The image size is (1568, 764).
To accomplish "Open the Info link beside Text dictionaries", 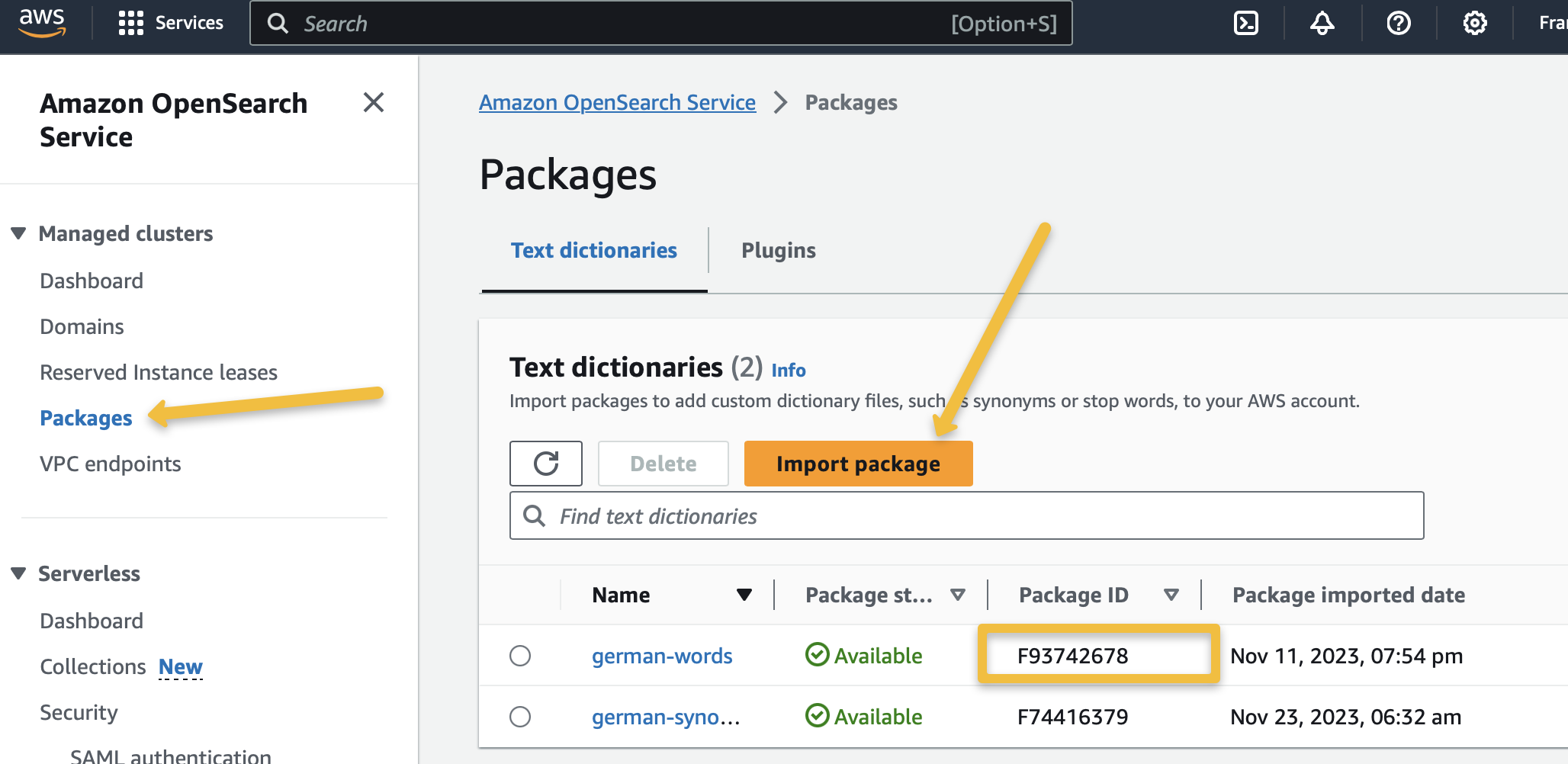I will tap(789, 370).
